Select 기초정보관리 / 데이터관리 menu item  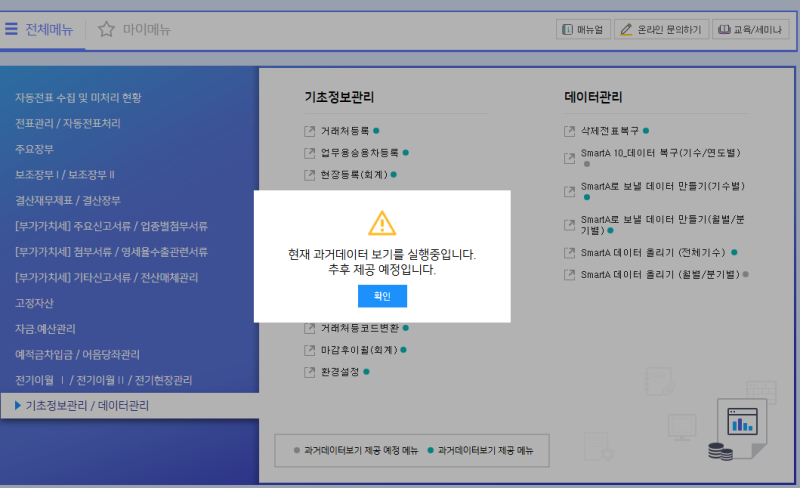point(87,406)
